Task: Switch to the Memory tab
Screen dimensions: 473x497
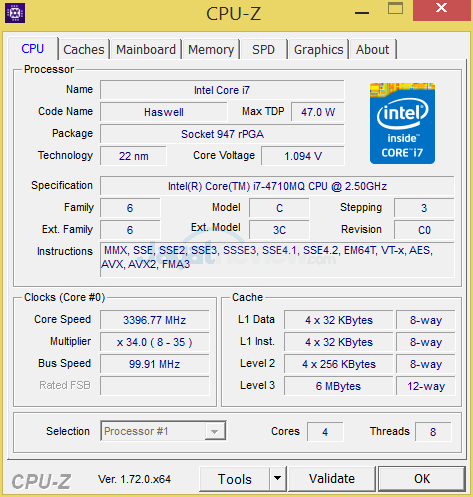Action: click(x=211, y=50)
